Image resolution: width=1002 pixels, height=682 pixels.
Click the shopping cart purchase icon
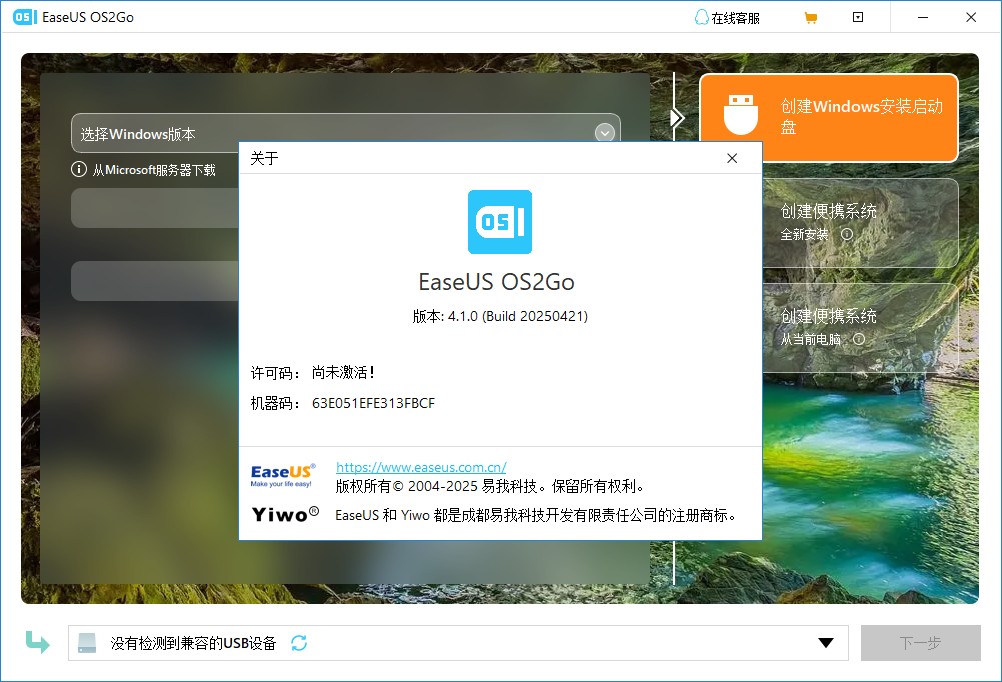click(x=810, y=18)
